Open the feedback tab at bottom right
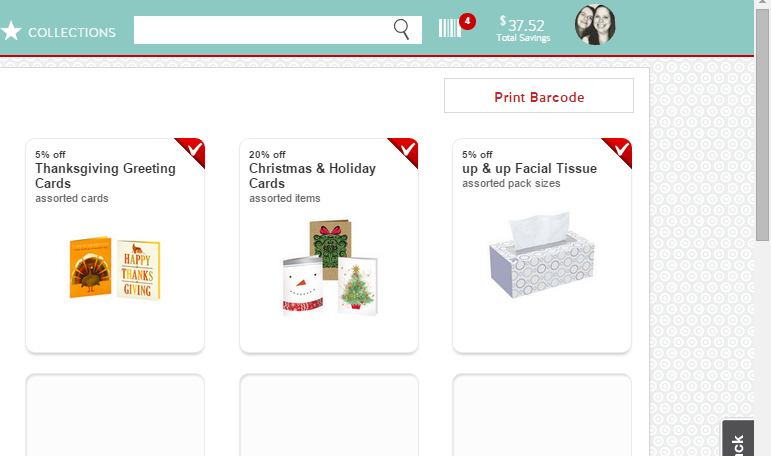Screen dimensions: 771x456 [738, 438]
